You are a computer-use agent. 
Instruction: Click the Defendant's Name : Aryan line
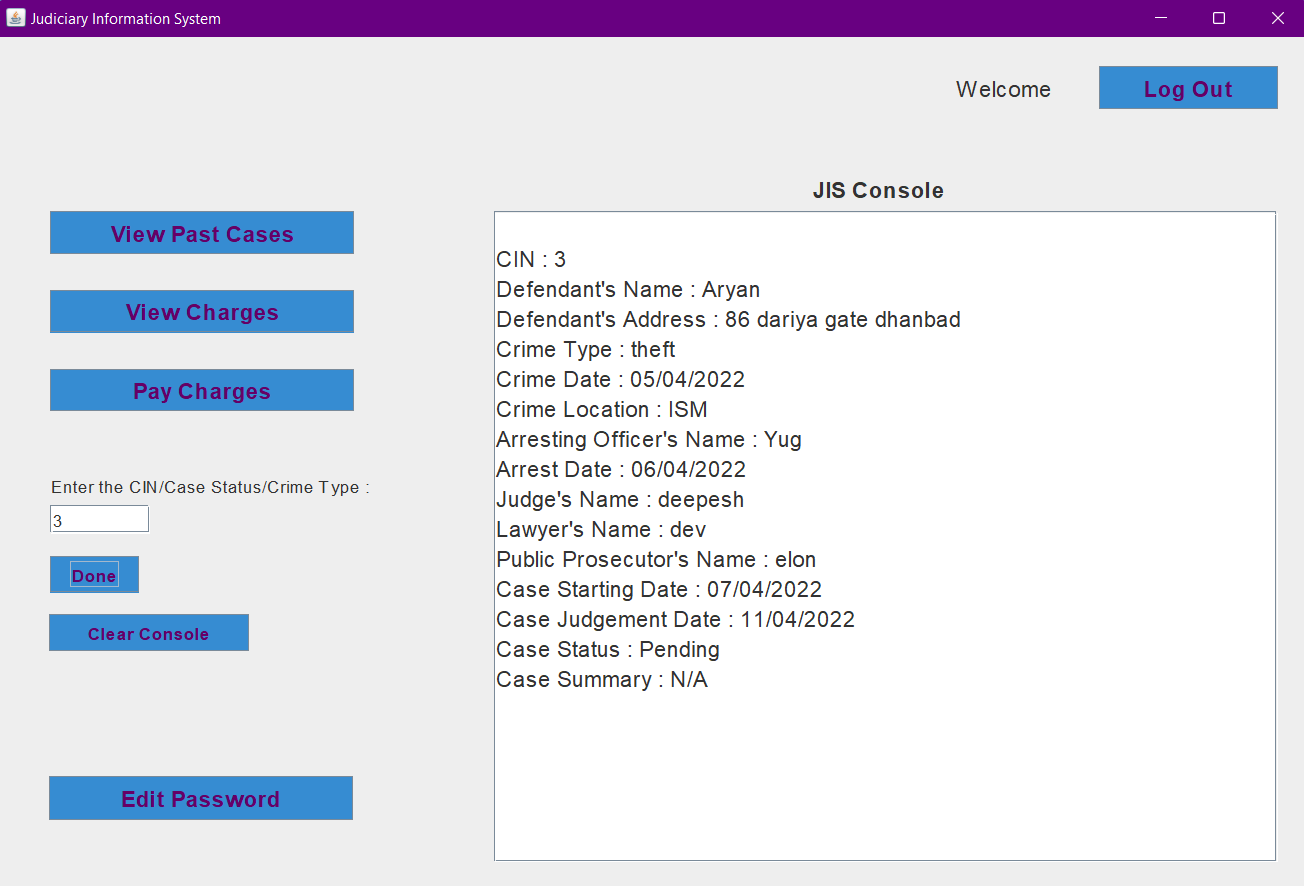tap(628, 290)
